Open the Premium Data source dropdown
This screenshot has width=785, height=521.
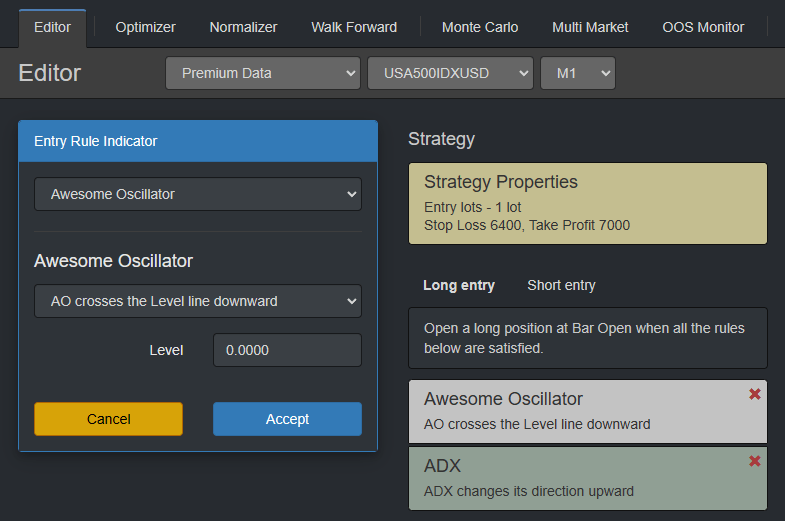pos(262,73)
